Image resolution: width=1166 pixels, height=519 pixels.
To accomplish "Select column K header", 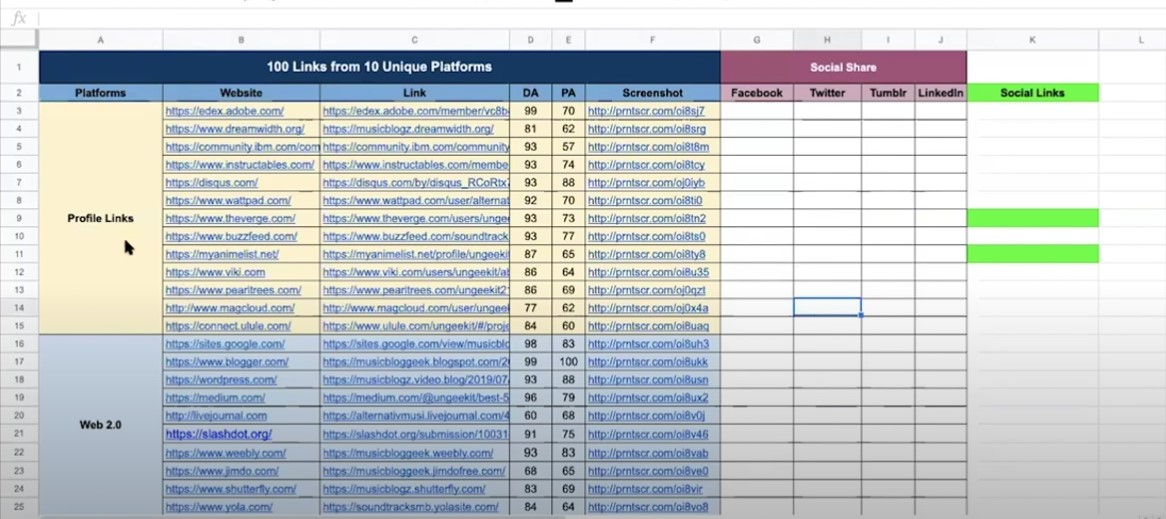I will tap(1032, 39).
